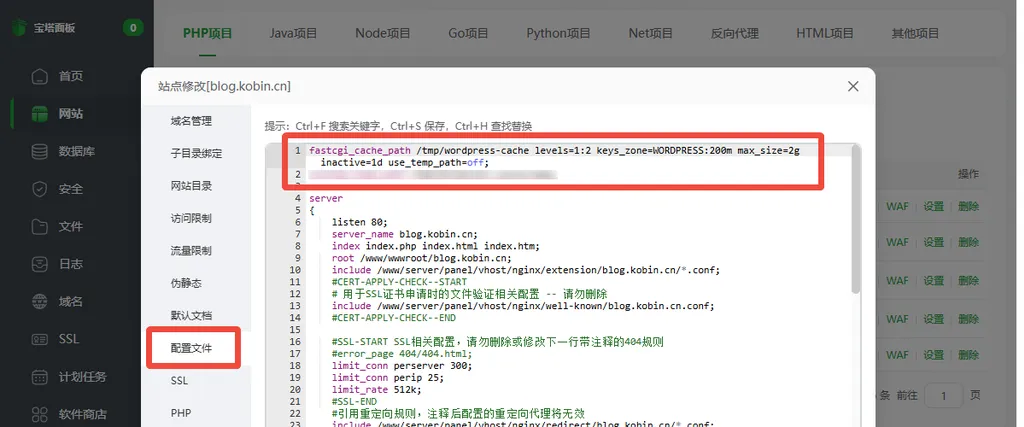Select 子目录绑定 in the dialog menu
Image resolution: width=1024 pixels, height=427 pixels.
coord(197,153)
